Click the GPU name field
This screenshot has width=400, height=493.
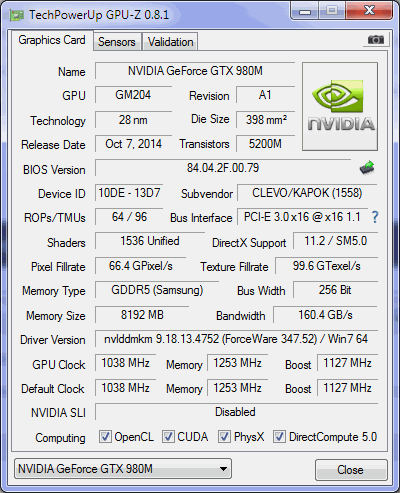click(x=195, y=71)
